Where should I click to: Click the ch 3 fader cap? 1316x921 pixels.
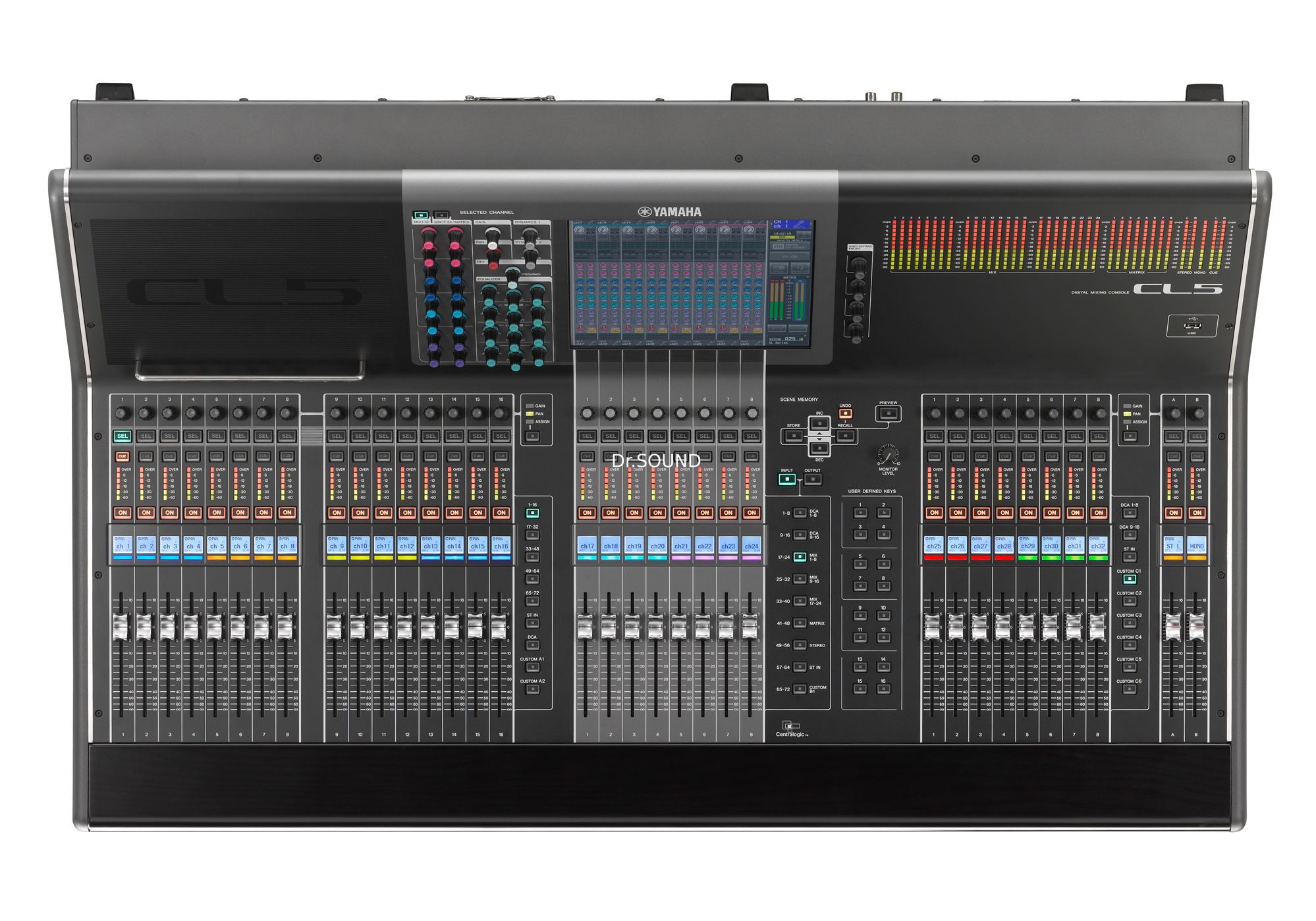coord(167,627)
